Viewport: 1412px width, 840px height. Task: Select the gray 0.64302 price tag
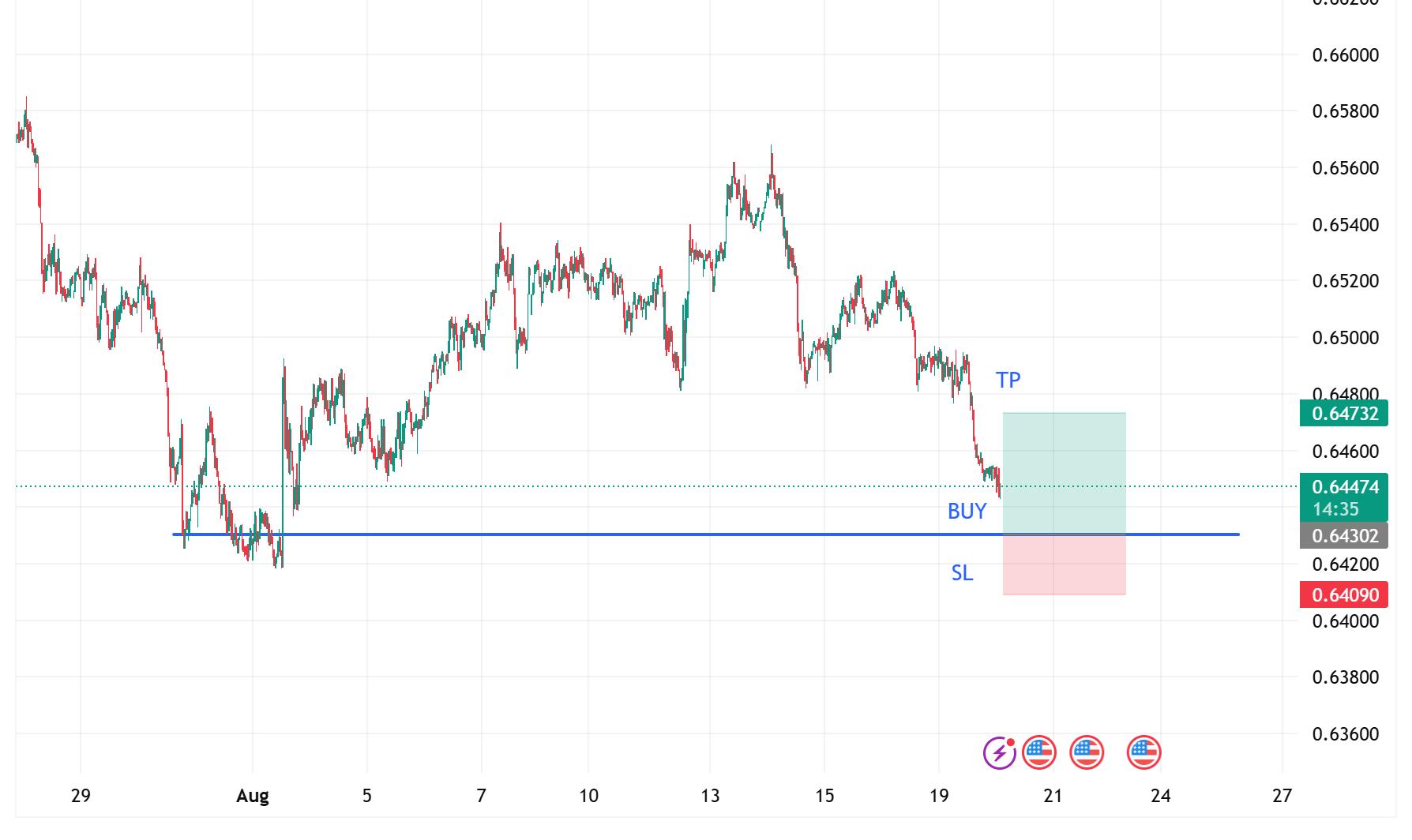1344,536
